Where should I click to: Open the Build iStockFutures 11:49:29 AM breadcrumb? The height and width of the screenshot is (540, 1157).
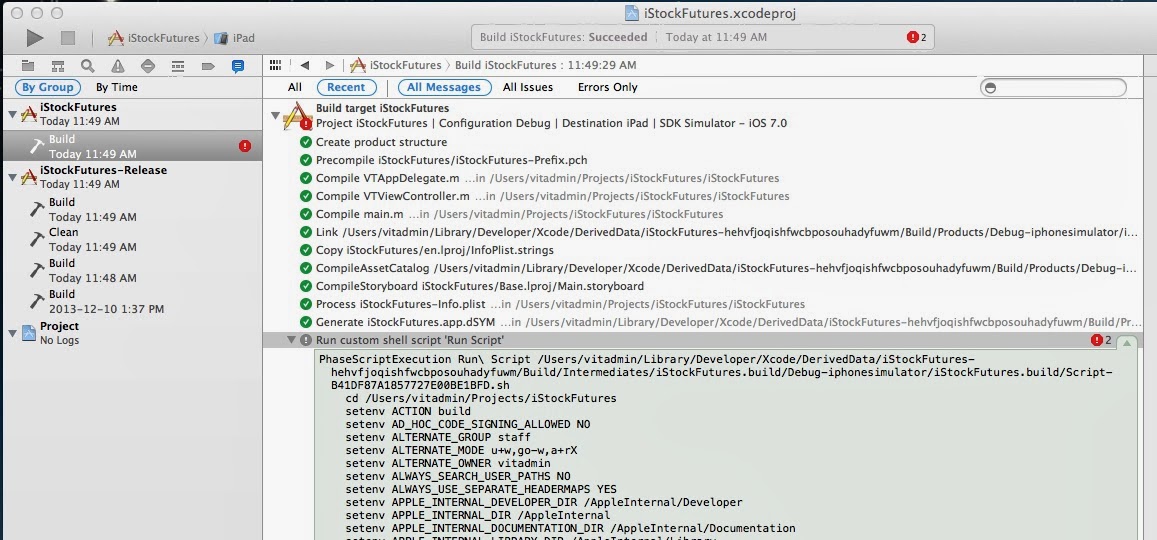click(545, 65)
